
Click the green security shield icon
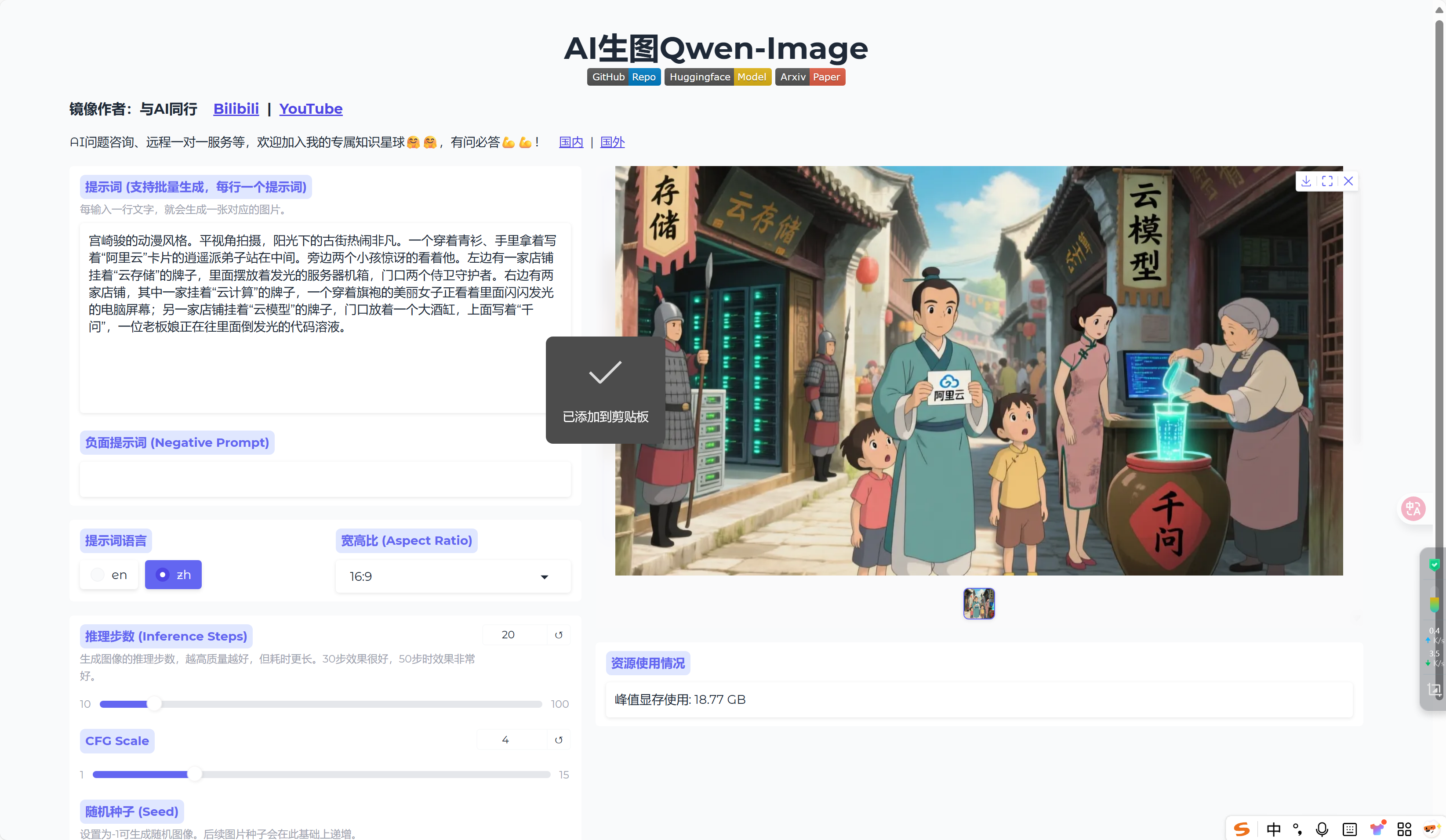[x=1435, y=565]
